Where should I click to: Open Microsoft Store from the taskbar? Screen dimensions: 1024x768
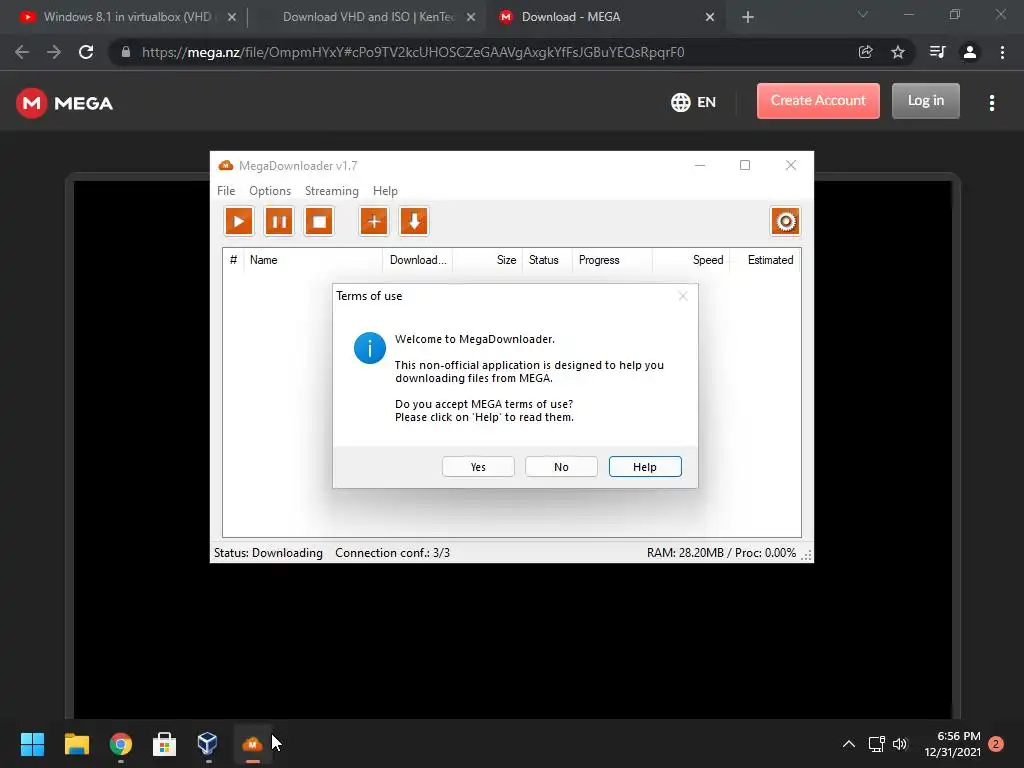165,744
